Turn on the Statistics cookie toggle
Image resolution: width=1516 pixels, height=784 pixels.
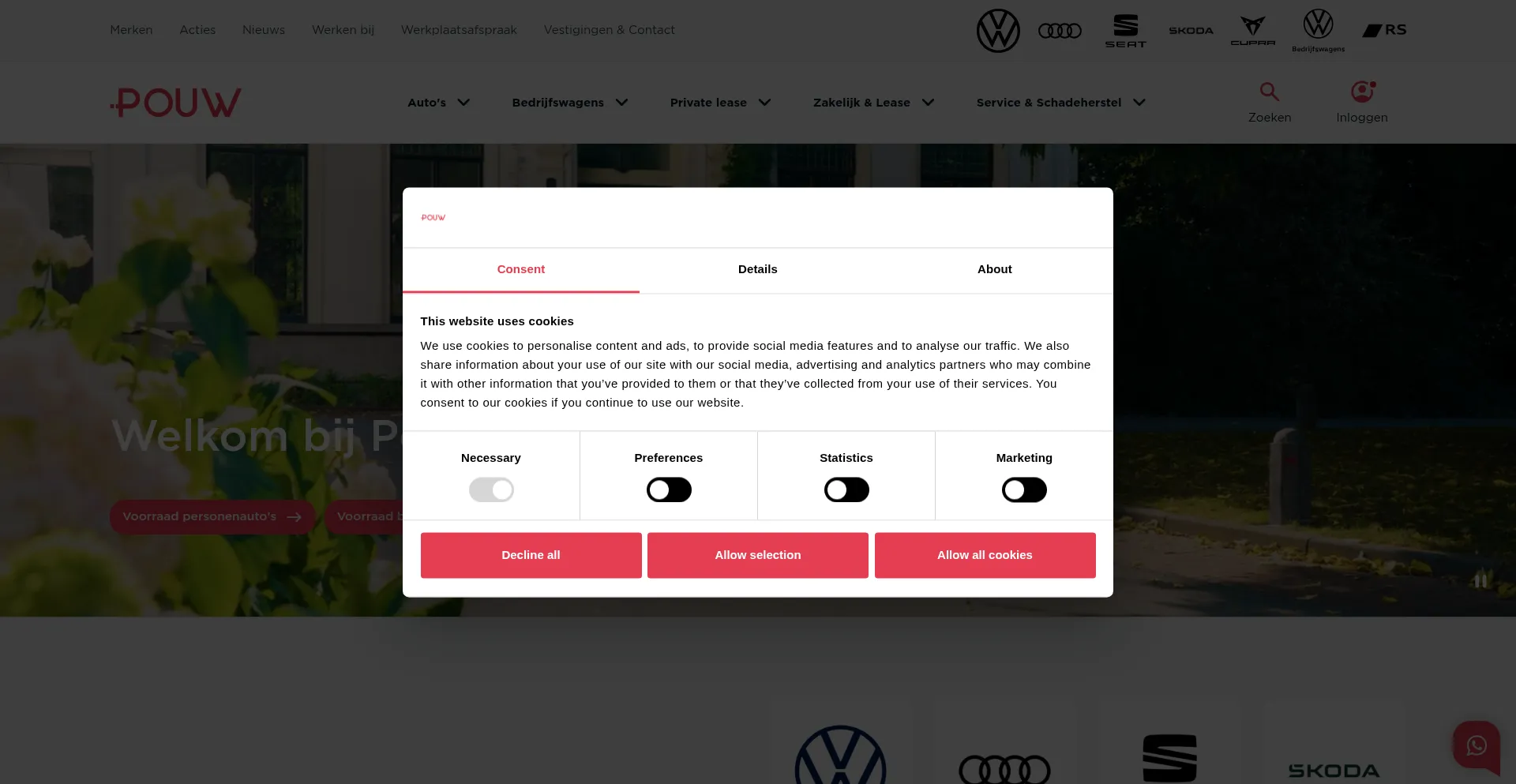[846, 490]
